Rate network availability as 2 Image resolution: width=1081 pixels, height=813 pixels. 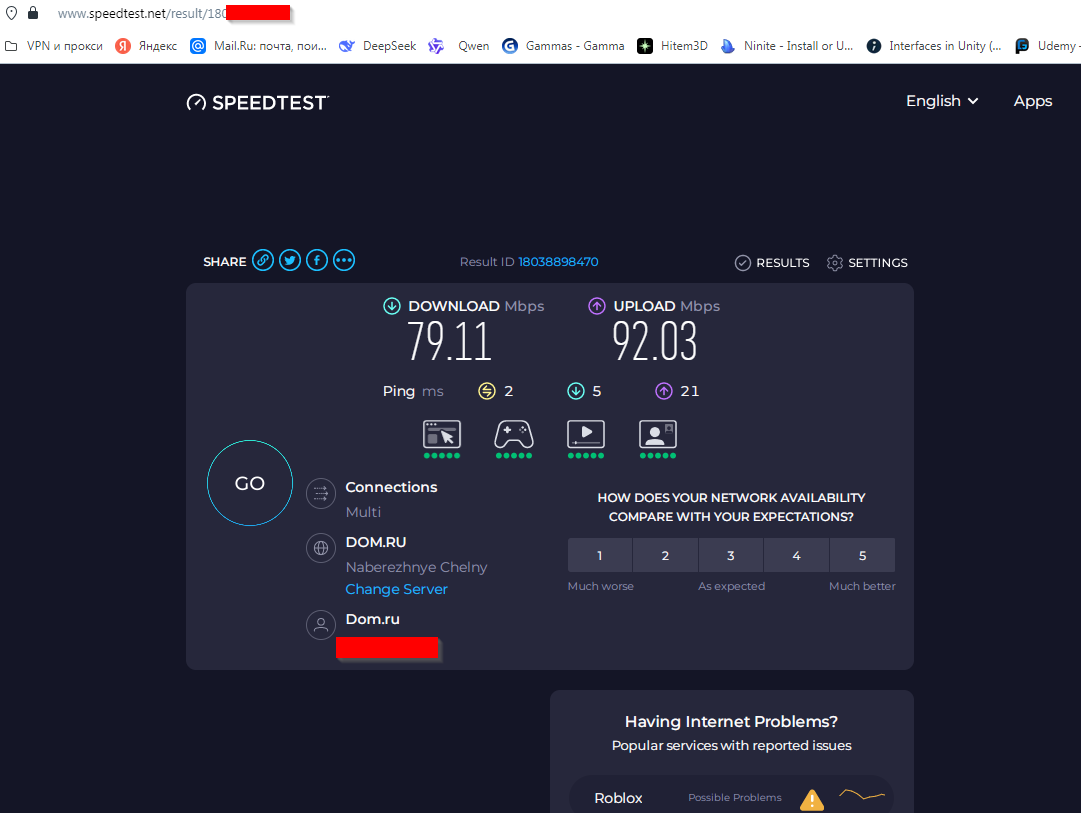pos(665,555)
